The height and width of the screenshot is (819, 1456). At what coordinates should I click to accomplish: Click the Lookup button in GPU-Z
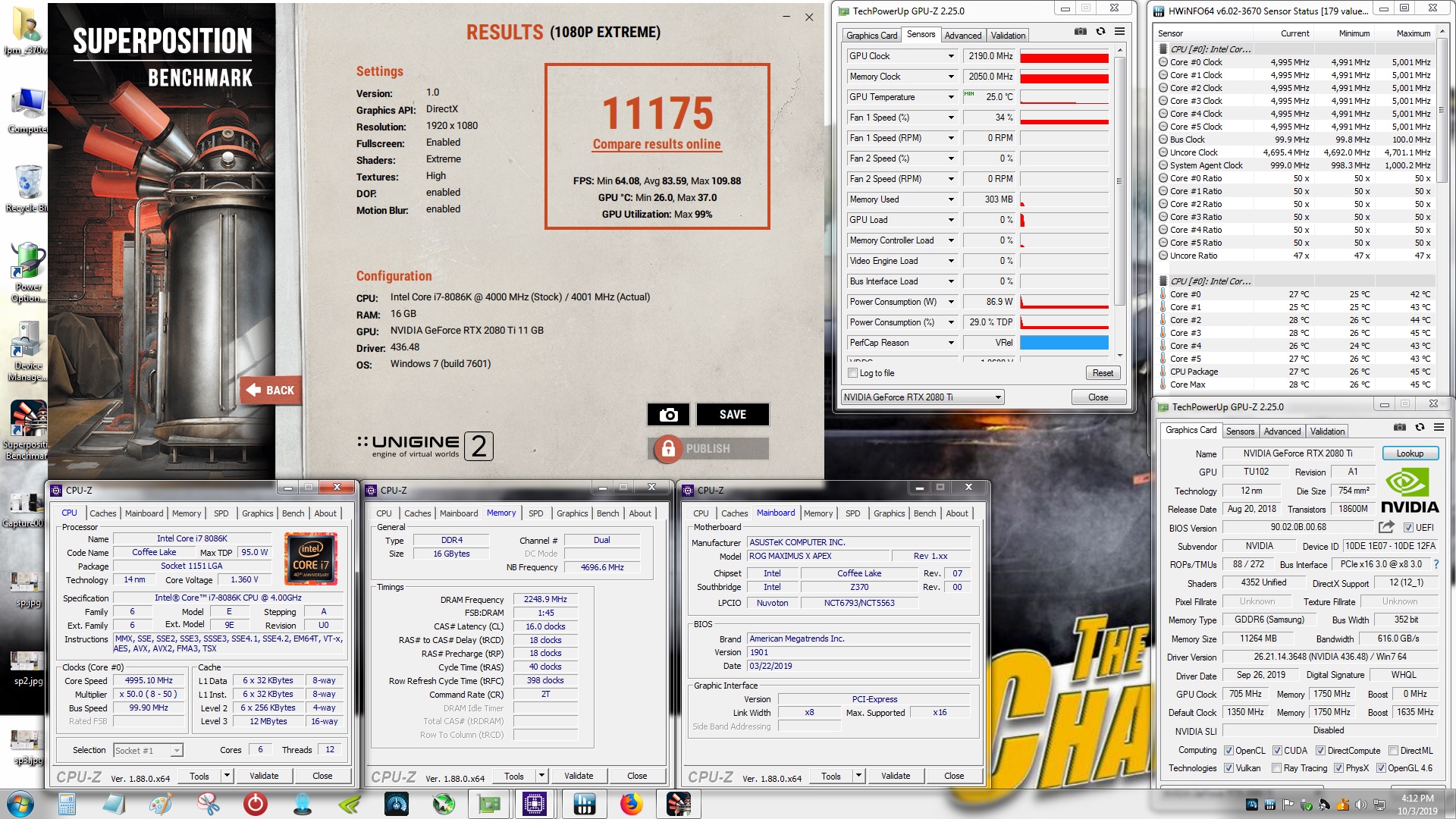[x=1410, y=453]
